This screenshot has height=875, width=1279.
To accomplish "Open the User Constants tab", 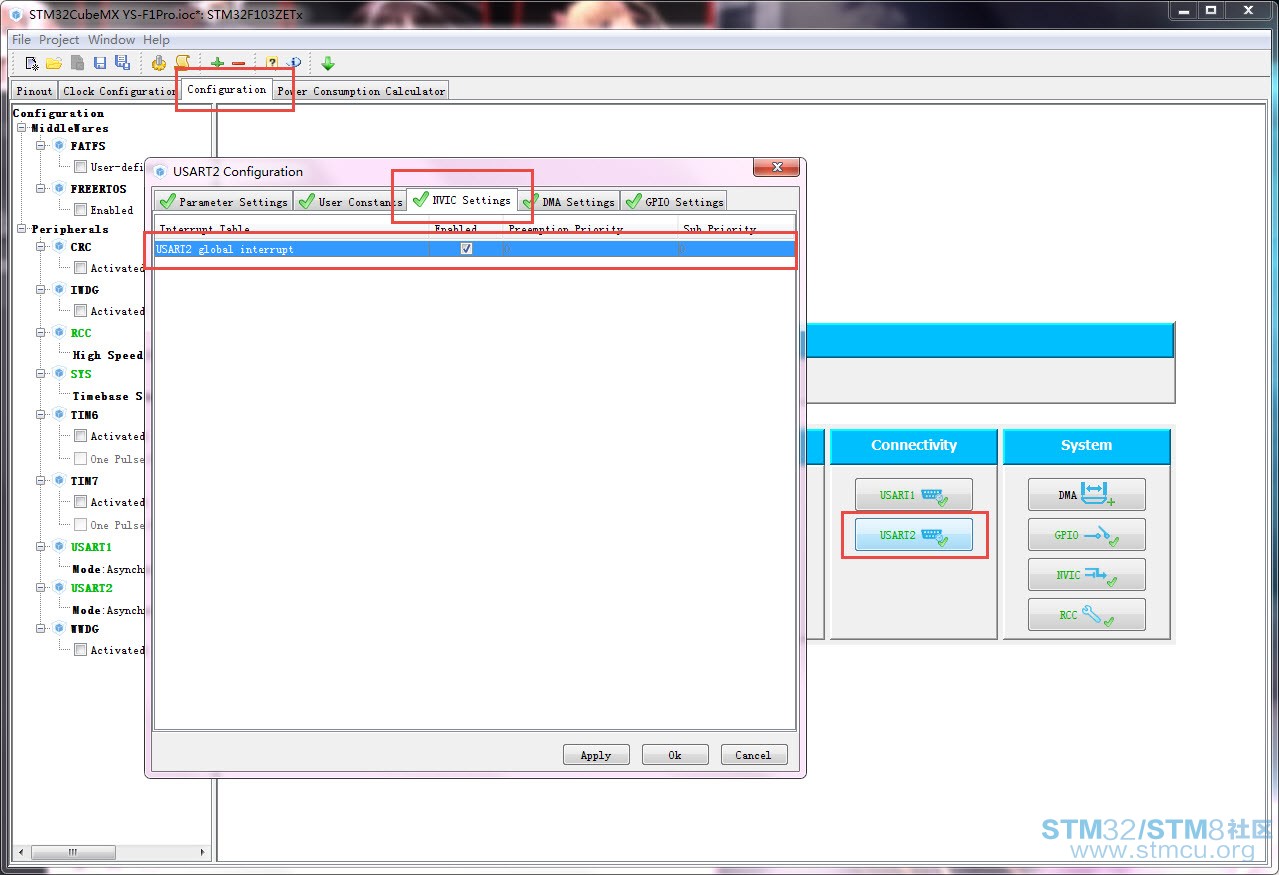I will 350,201.
